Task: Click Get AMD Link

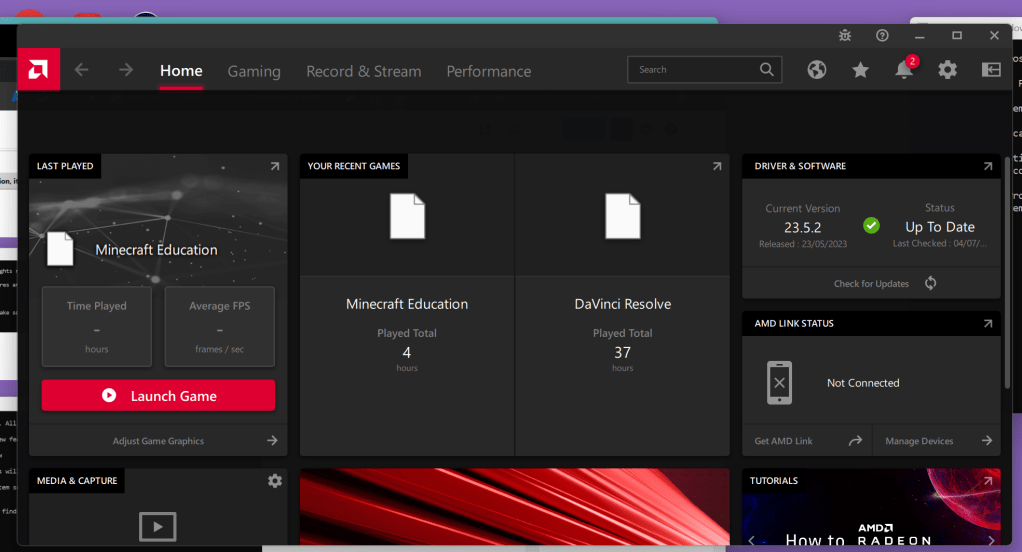Action: point(783,441)
